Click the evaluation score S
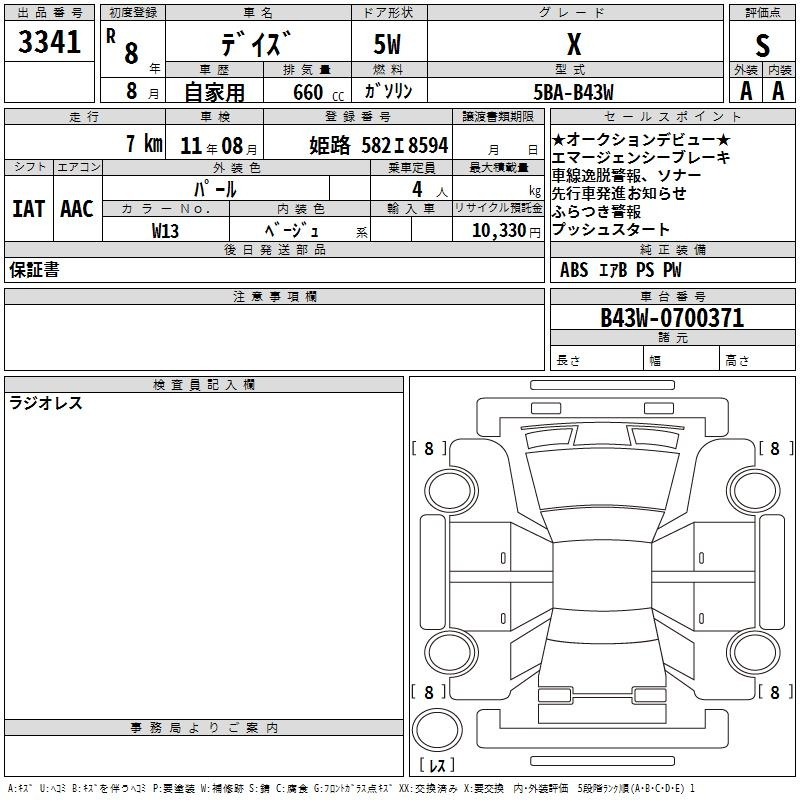Image resolution: width=800 pixels, height=800 pixels. [762, 45]
